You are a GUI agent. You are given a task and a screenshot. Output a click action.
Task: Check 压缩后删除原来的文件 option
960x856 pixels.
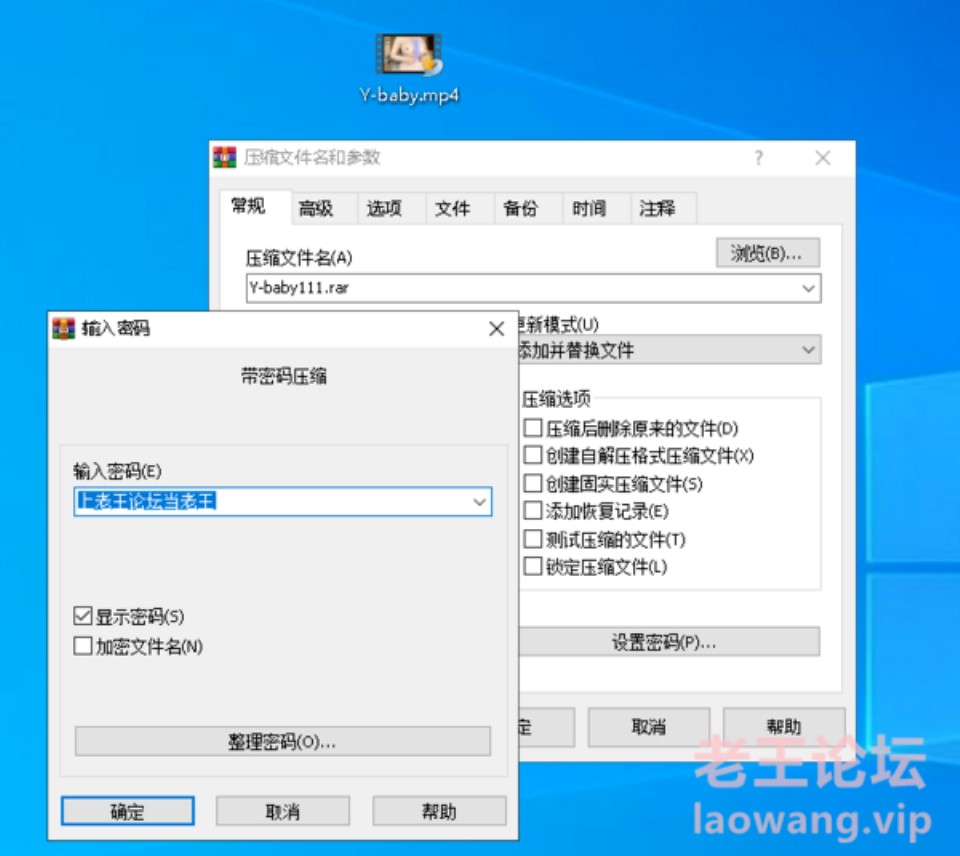point(533,429)
